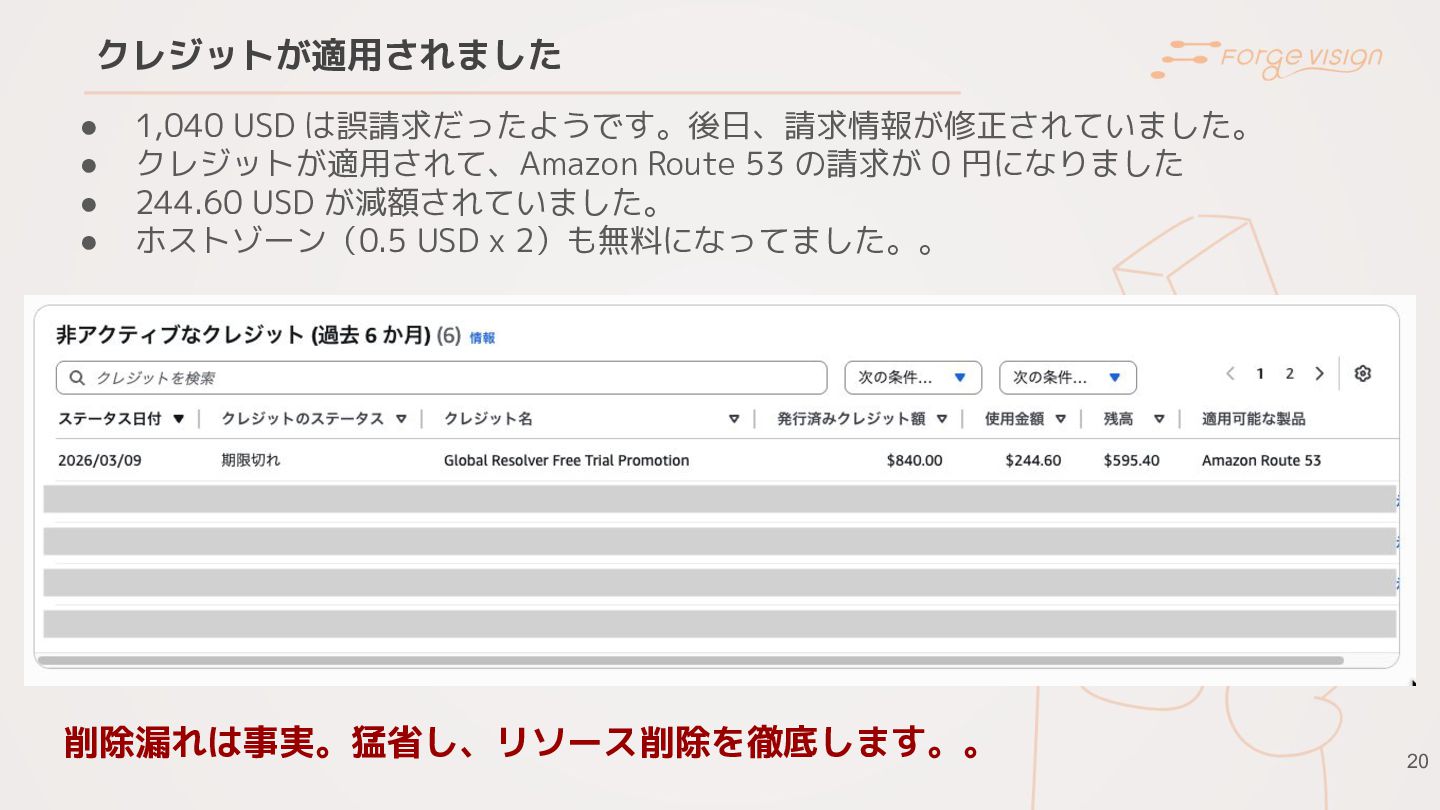Select page 2 of credits
The height and width of the screenshot is (810, 1440).
(x=1290, y=374)
